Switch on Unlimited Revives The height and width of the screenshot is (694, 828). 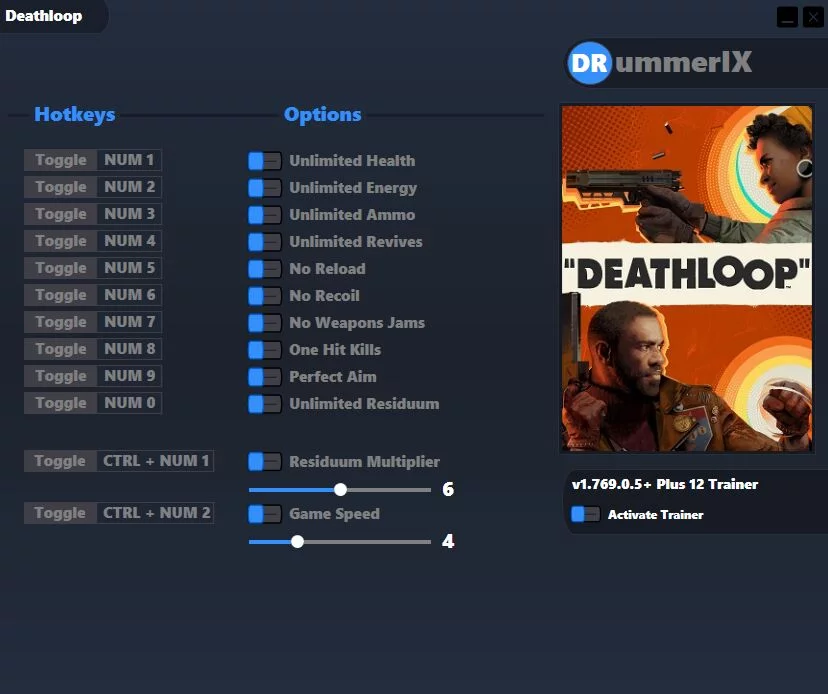(265, 242)
